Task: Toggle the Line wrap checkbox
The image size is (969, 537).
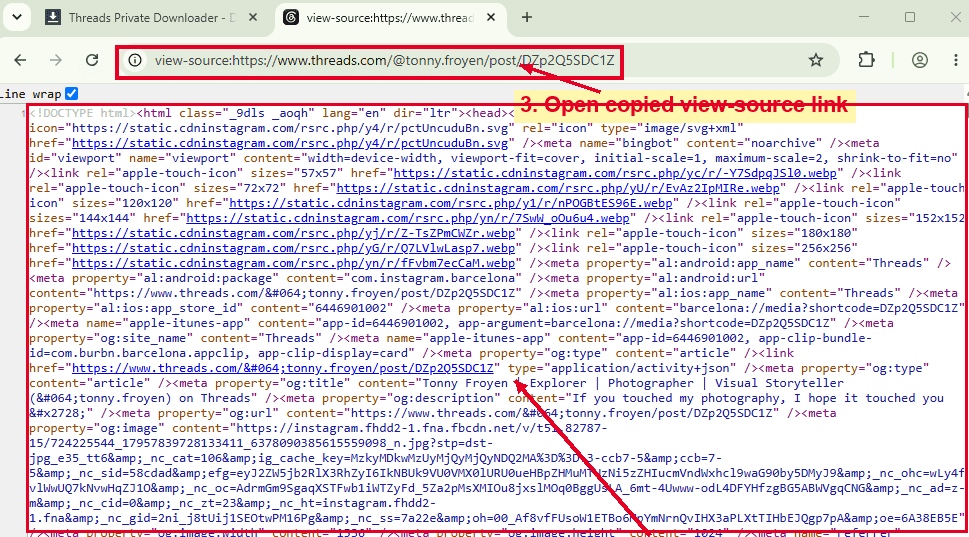Action: (x=72, y=93)
